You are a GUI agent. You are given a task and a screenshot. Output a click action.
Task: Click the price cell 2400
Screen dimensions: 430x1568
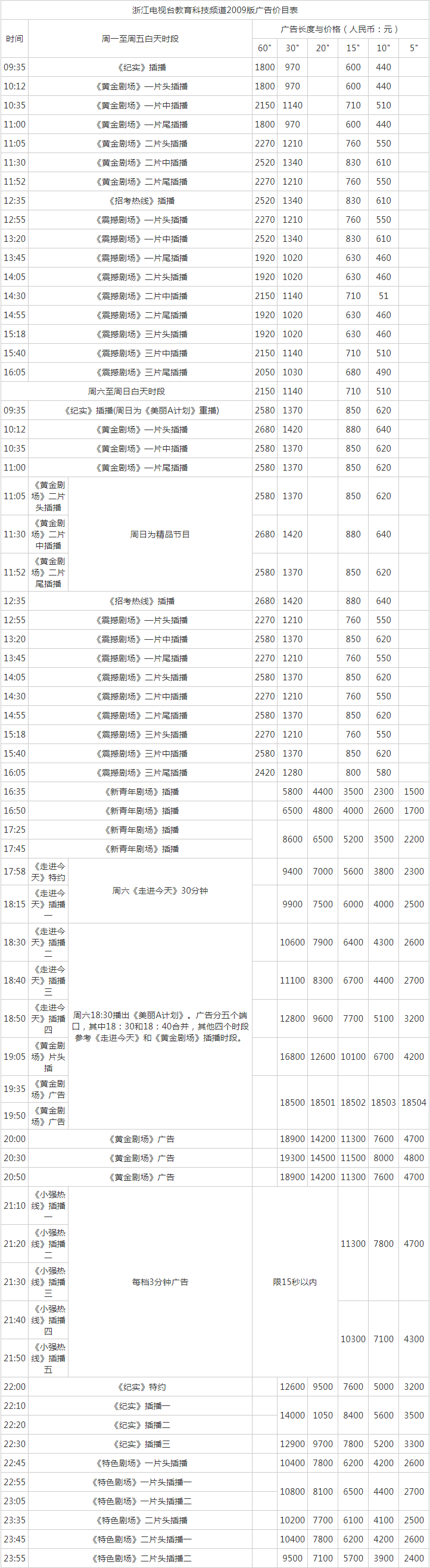pos(414,1558)
